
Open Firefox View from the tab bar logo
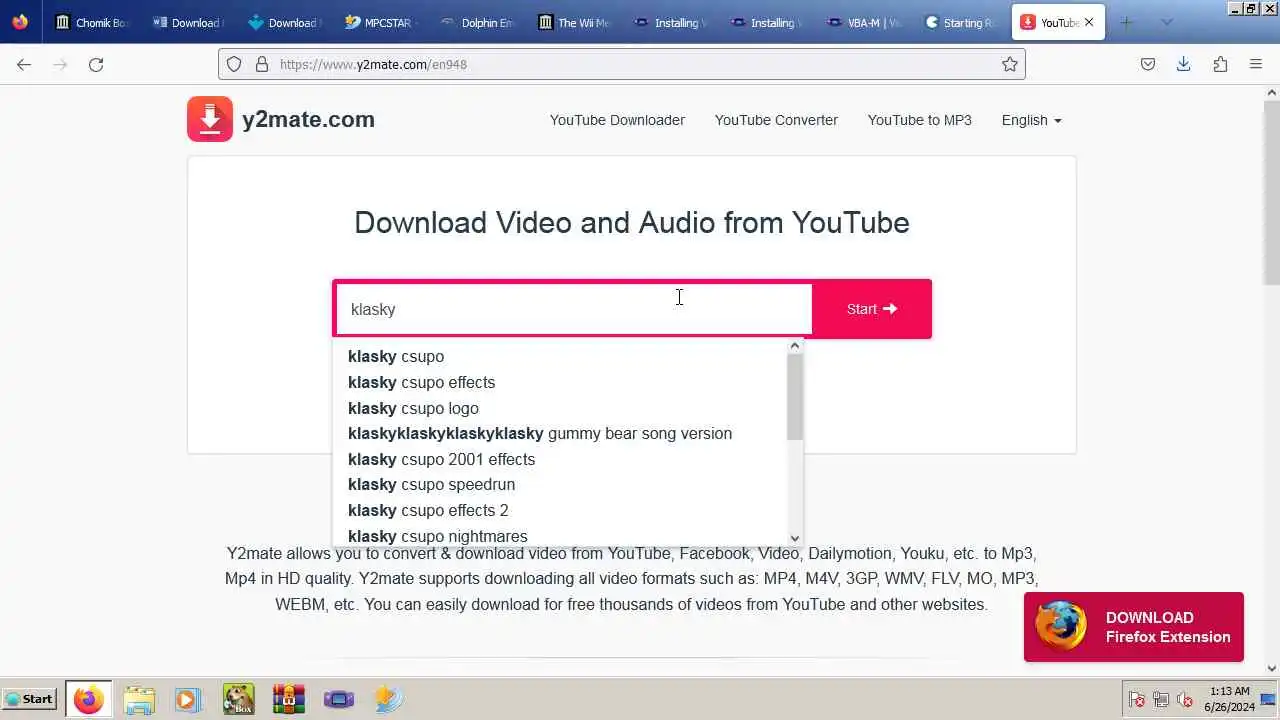[20, 22]
